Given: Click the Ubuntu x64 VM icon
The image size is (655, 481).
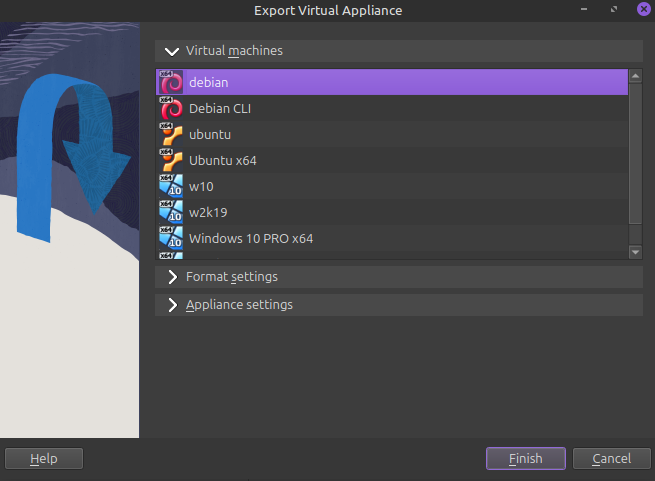Looking at the screenshot, I should point(171,160).
